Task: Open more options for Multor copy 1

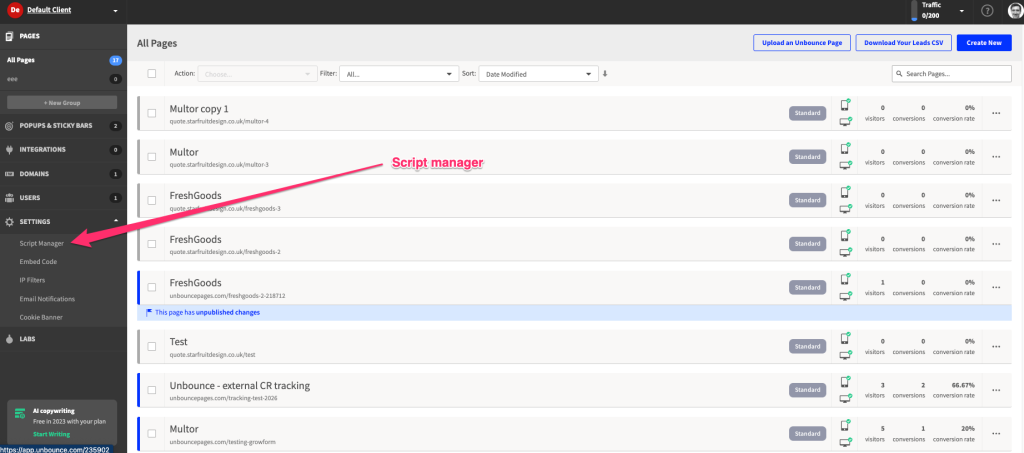Action: point(996,113)
